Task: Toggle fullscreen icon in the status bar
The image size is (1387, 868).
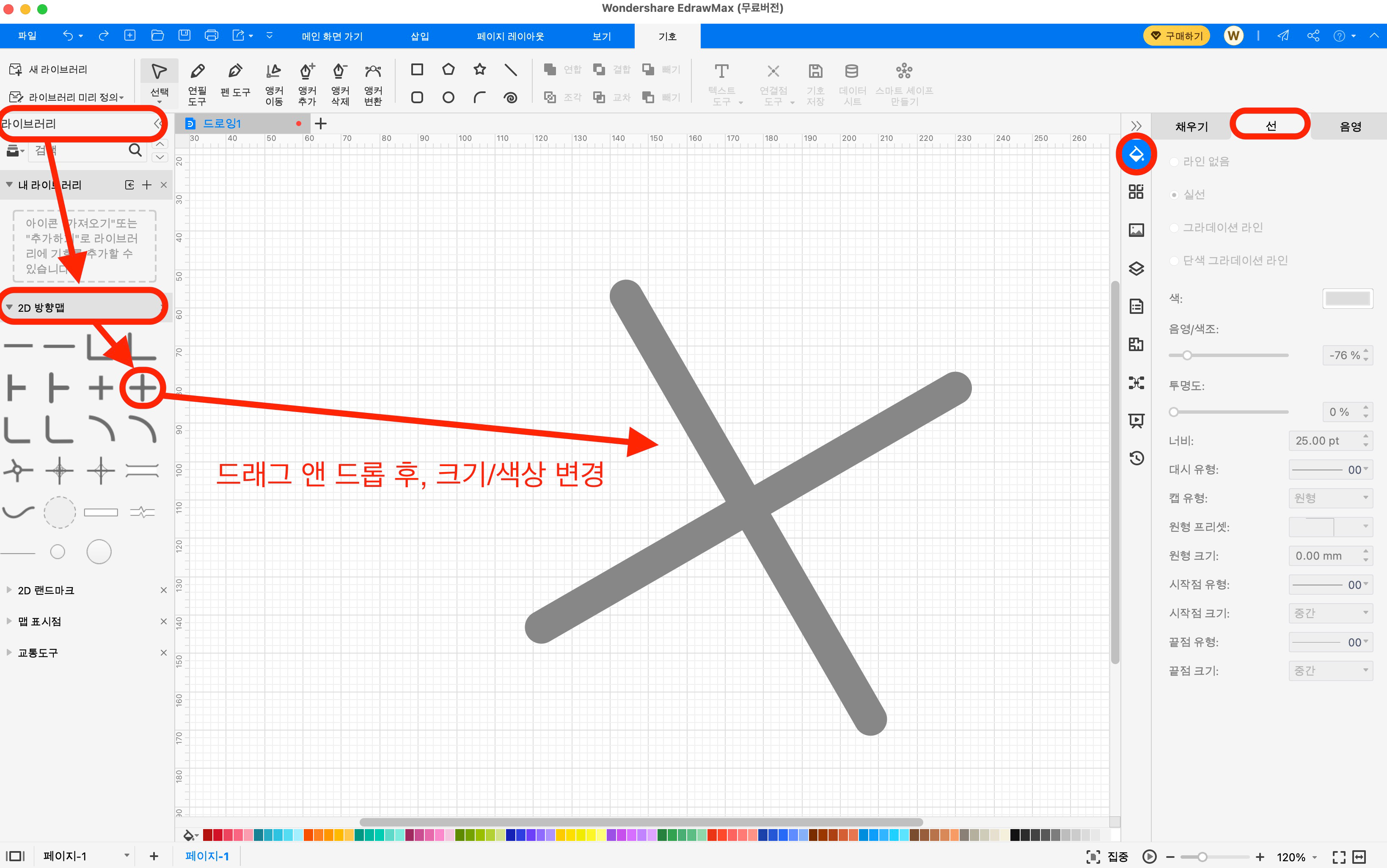Action: pos(1339,857)
